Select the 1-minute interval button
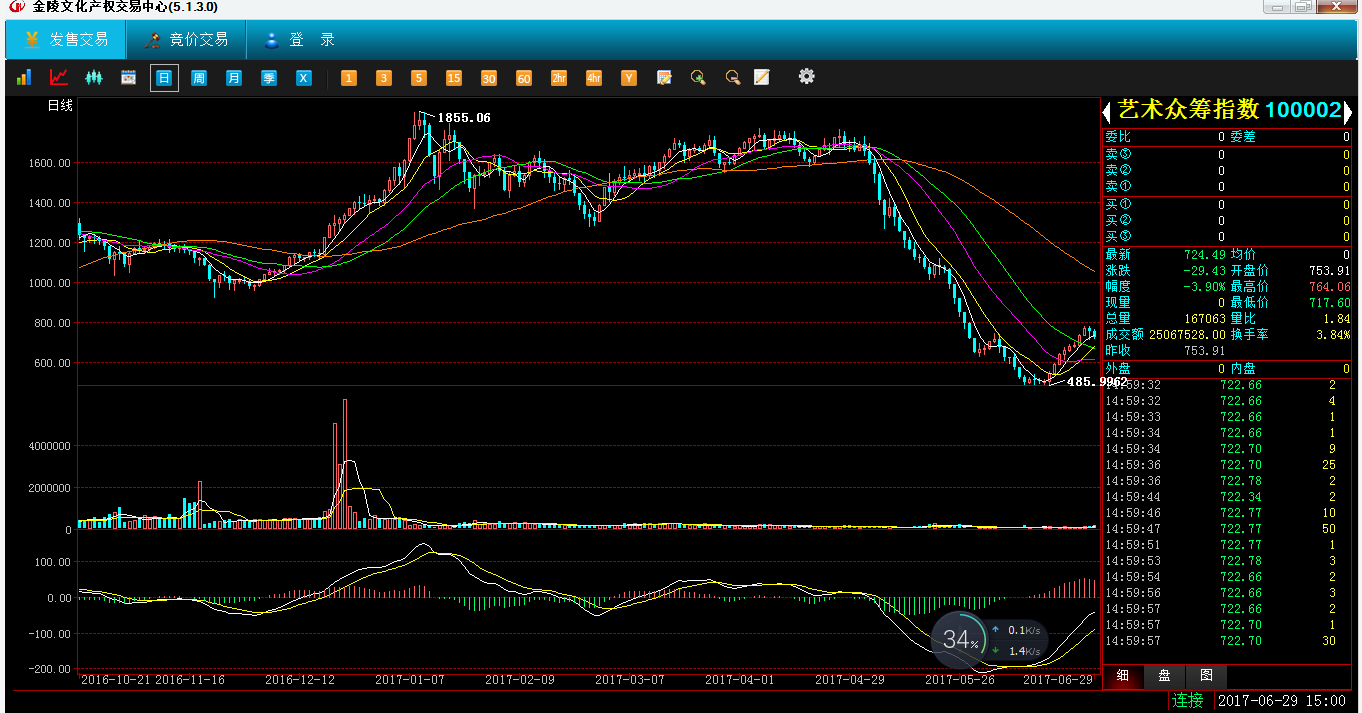This screenshot has width=1362, height=713. (349, 77)
